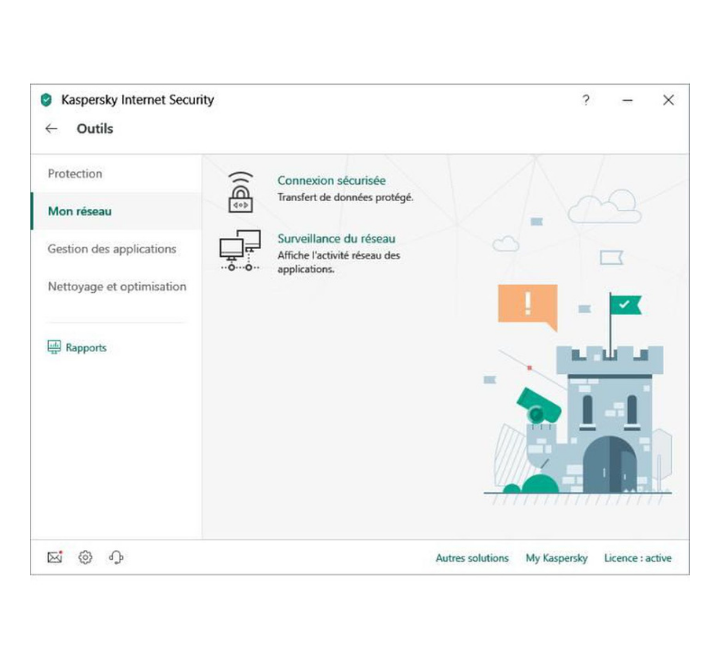Click the Surveillance du réseau computers icon
The height and width of the screenshot is (660, 720).
tap(240, 251)
